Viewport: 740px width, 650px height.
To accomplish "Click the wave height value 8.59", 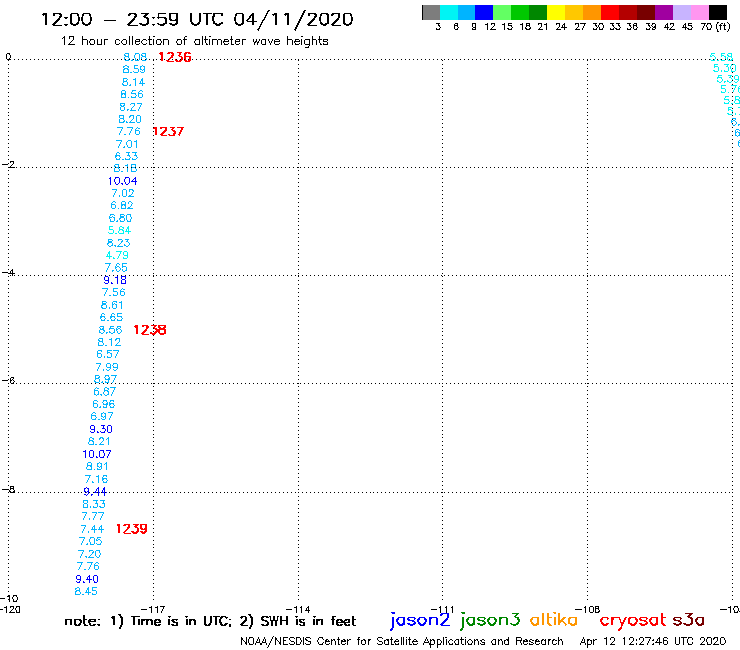I will tap(134, 69).
